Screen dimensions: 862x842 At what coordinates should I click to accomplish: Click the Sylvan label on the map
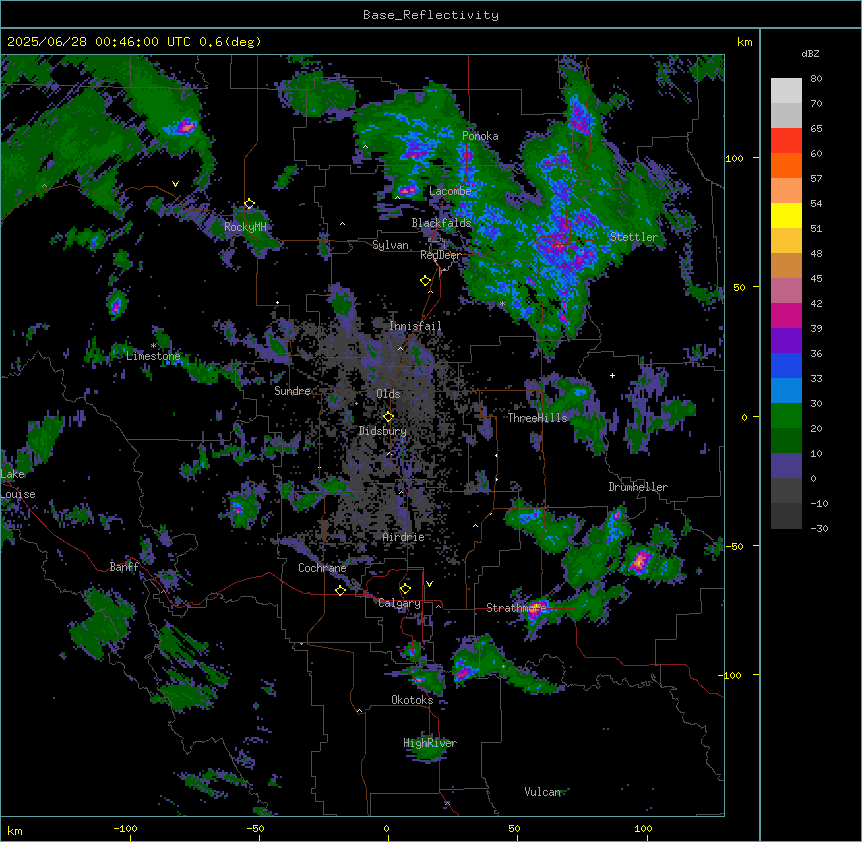[x=390, y=245]
